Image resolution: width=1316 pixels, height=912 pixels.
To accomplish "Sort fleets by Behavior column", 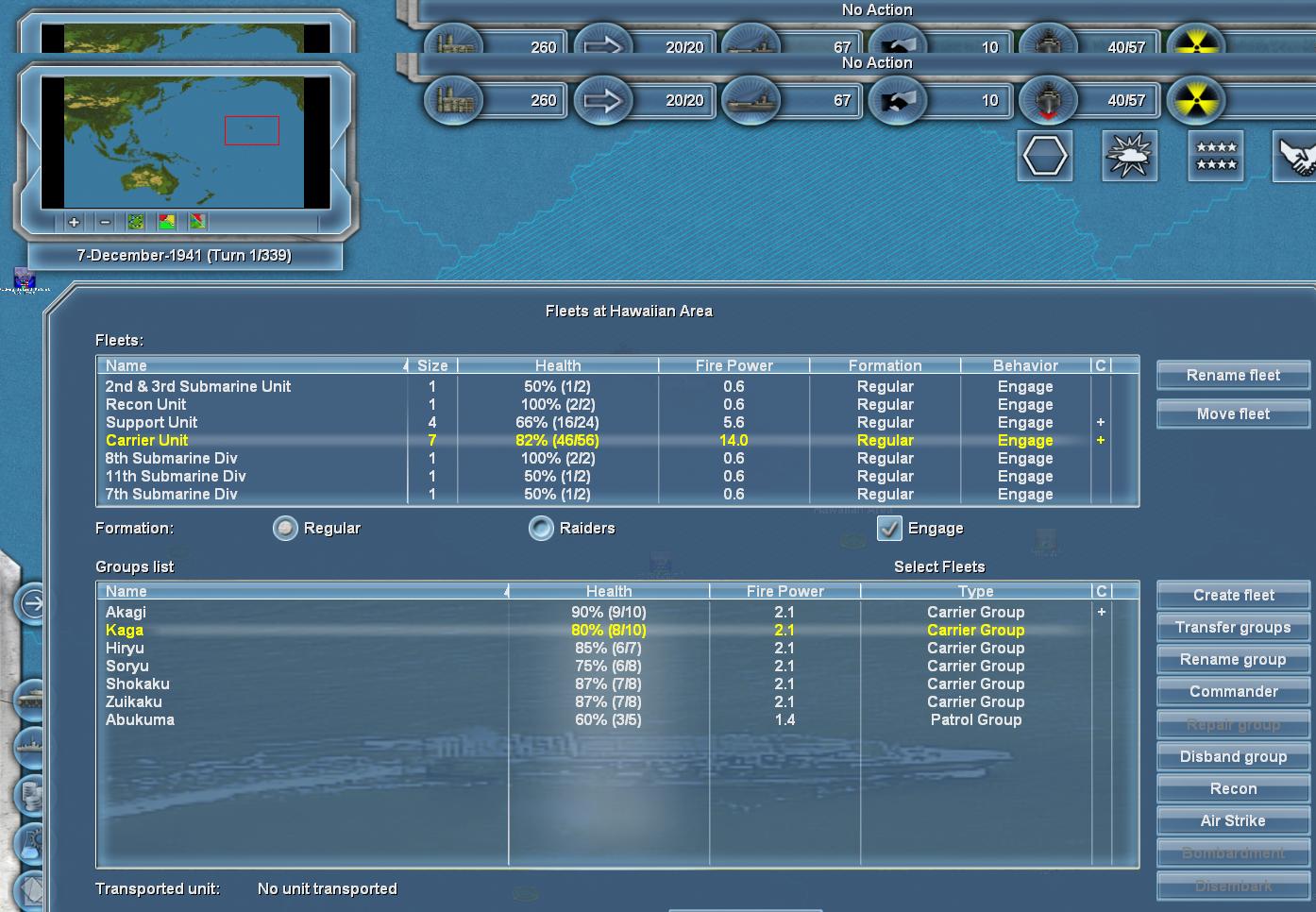I will point(1025,365).
